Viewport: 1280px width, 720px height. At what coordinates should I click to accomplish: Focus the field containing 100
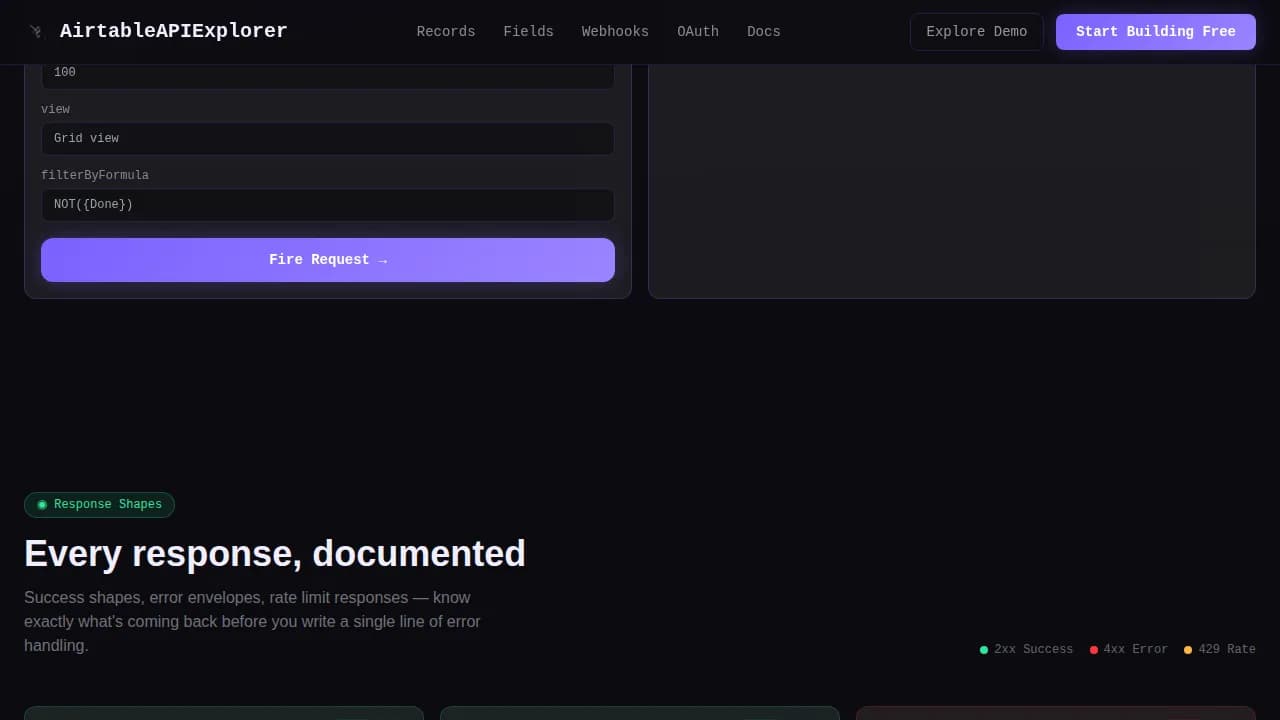click(x=327, y=73)
